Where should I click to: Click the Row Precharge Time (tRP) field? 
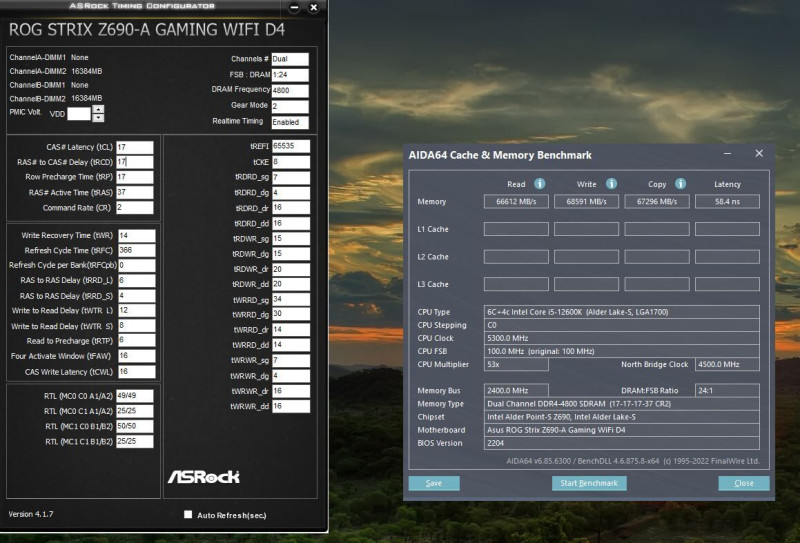(x=135, y=177)
